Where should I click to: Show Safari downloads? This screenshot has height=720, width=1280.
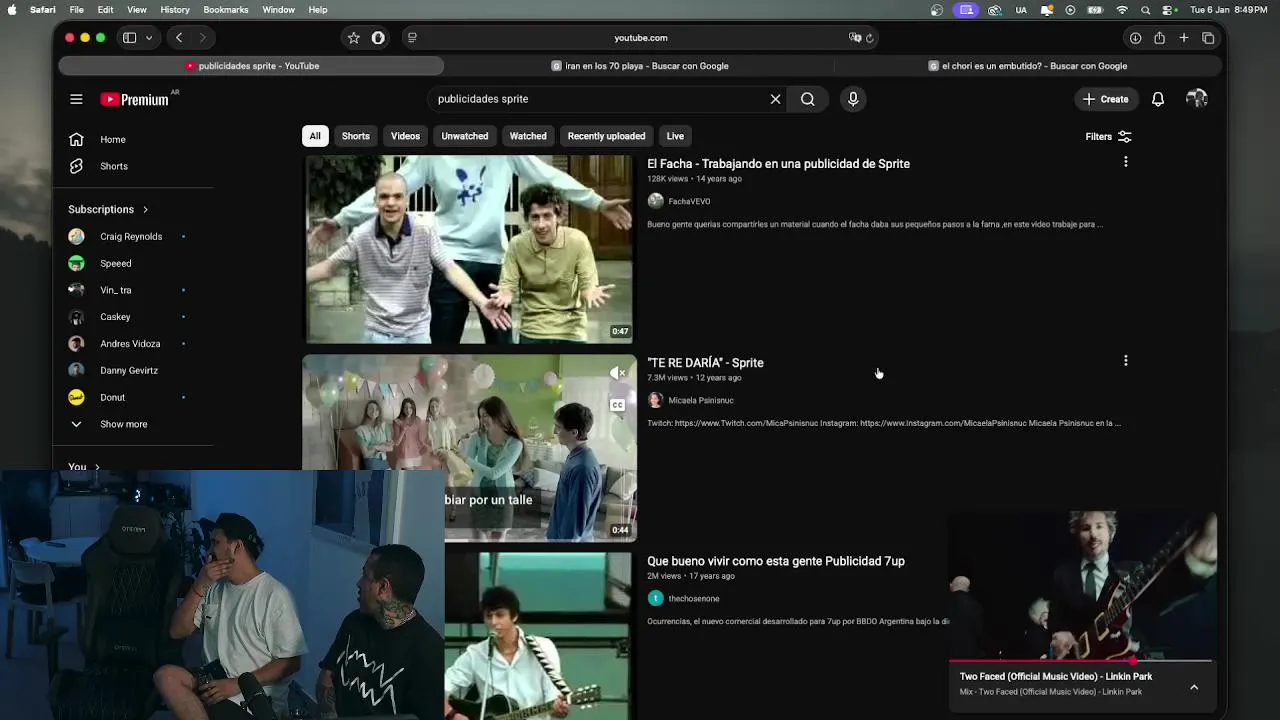point(1135,38)
